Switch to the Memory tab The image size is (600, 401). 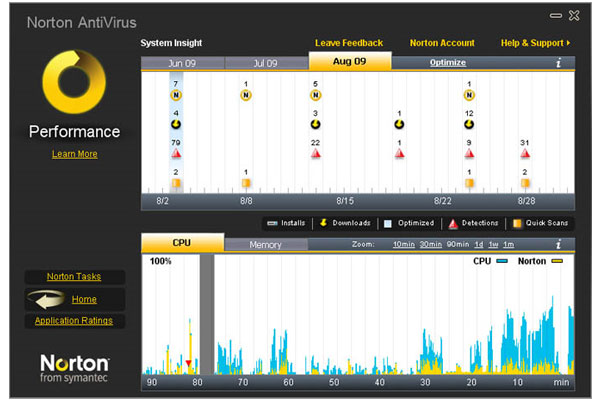266,245
